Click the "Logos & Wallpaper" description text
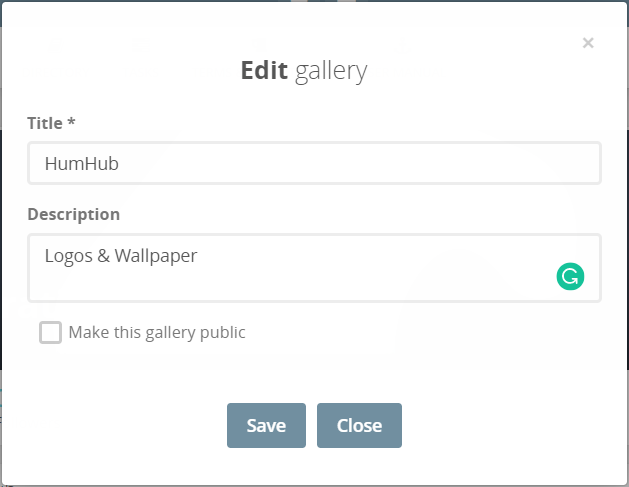 click(121, 255)
